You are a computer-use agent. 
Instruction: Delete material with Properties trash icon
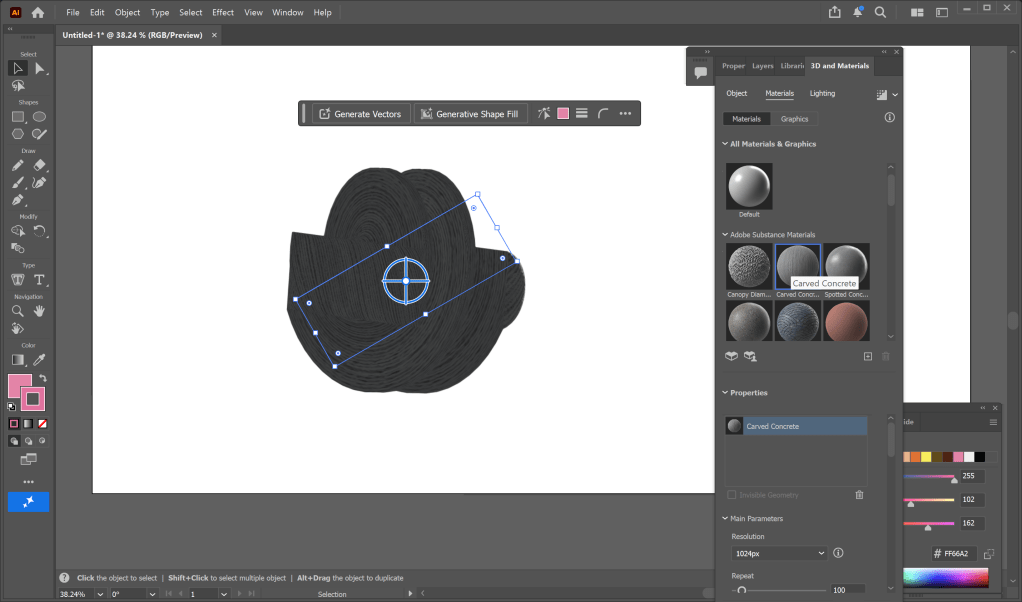pos(859,494)
